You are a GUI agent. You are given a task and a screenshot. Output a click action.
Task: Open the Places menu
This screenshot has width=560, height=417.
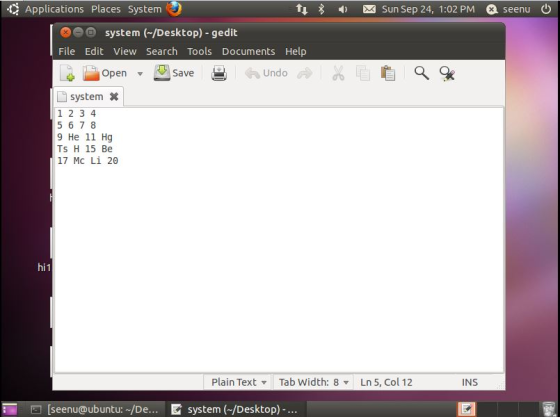click(x=106, y=9)
